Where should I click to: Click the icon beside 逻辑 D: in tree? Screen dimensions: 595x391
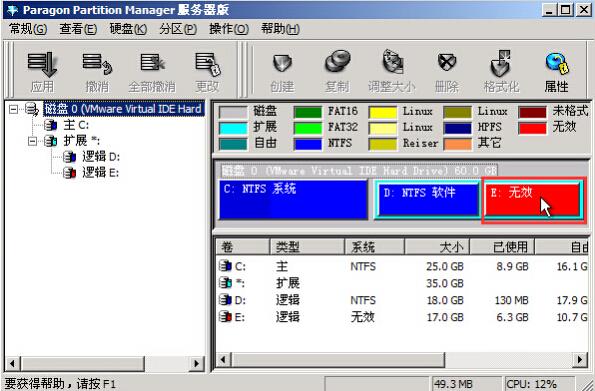(69, 157)
